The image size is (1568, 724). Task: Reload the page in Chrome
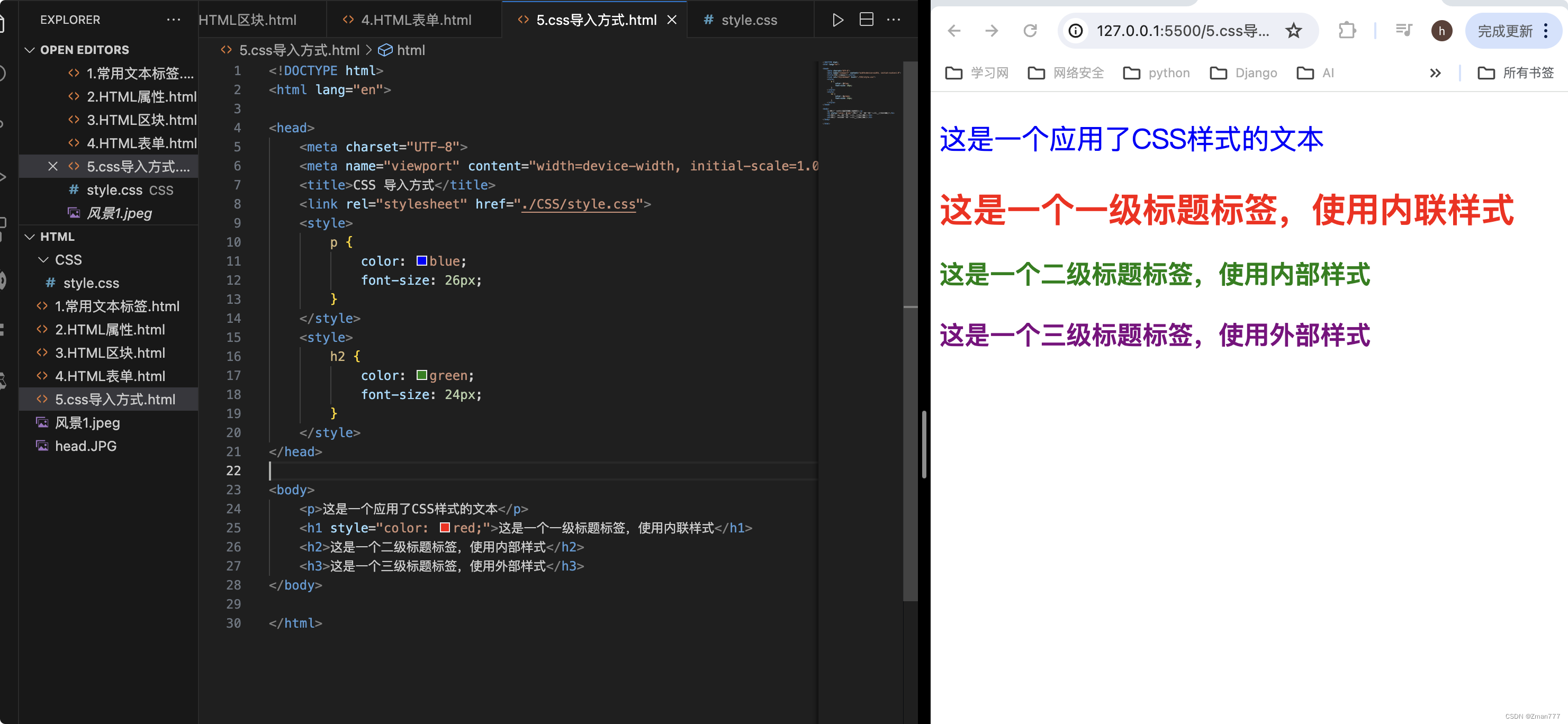pyautogui.click(x=1030, y=30)
